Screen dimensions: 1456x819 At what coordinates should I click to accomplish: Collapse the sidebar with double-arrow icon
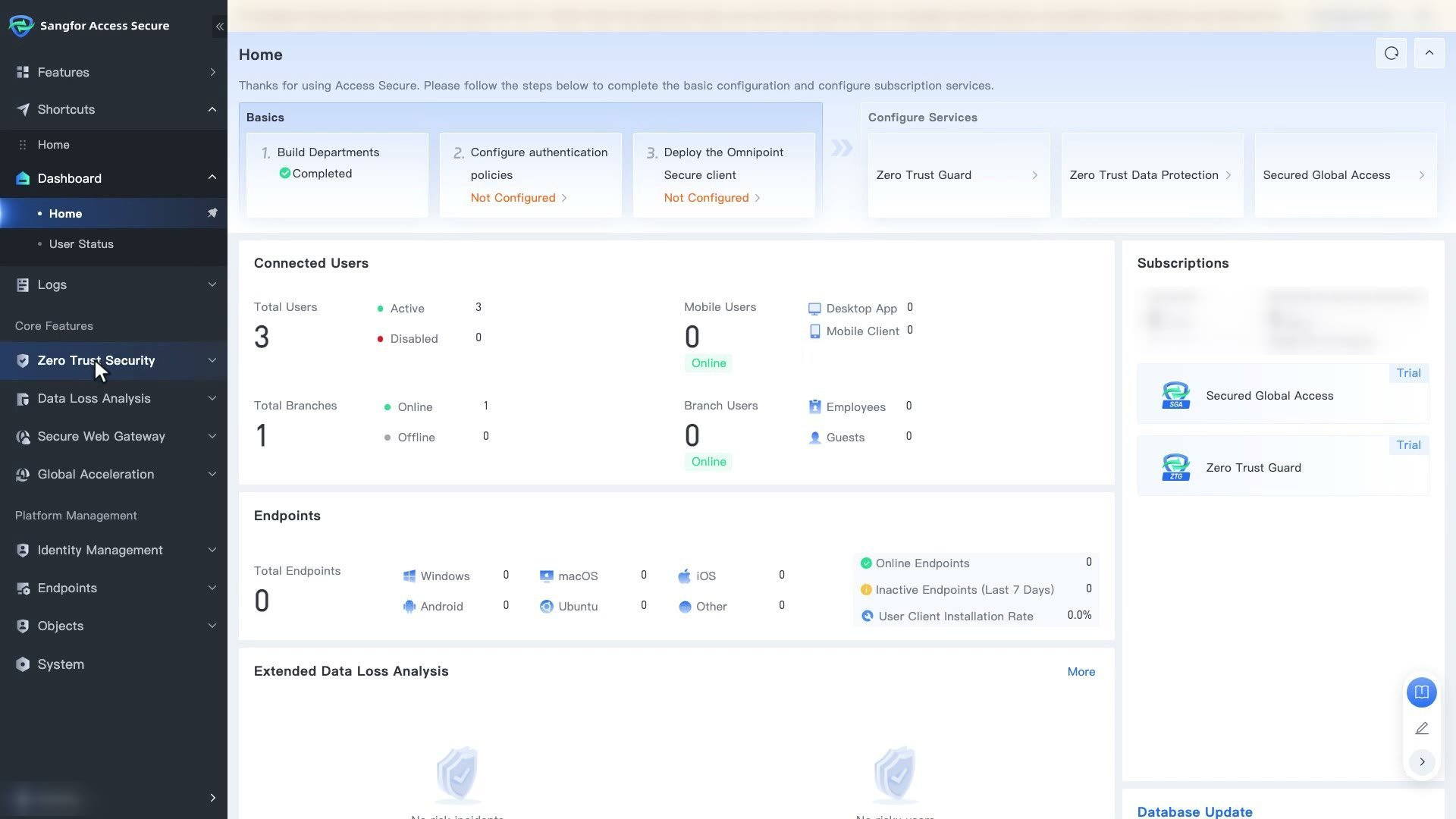click(219, 27)
